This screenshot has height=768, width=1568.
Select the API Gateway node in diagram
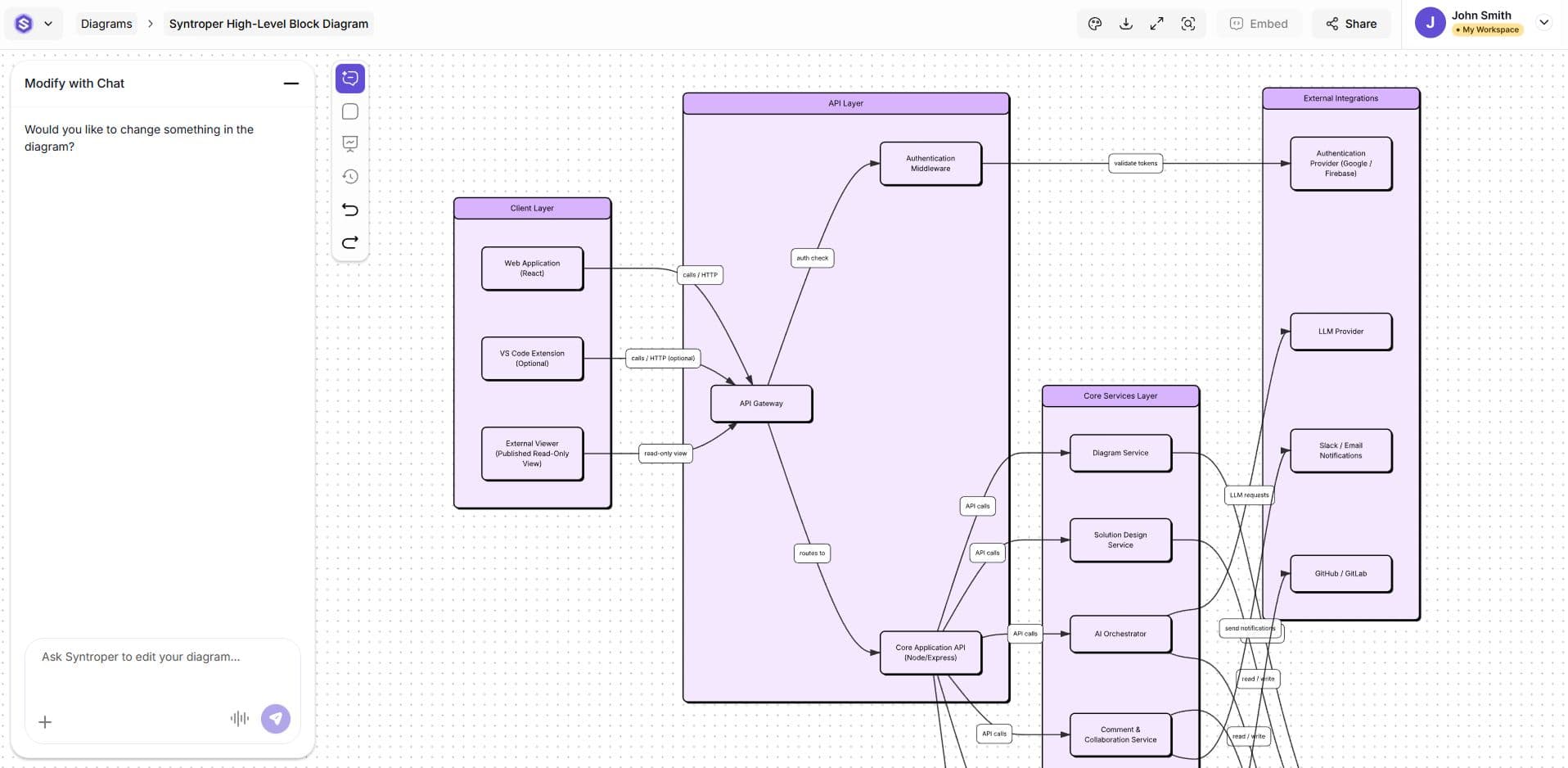point(761,404)
